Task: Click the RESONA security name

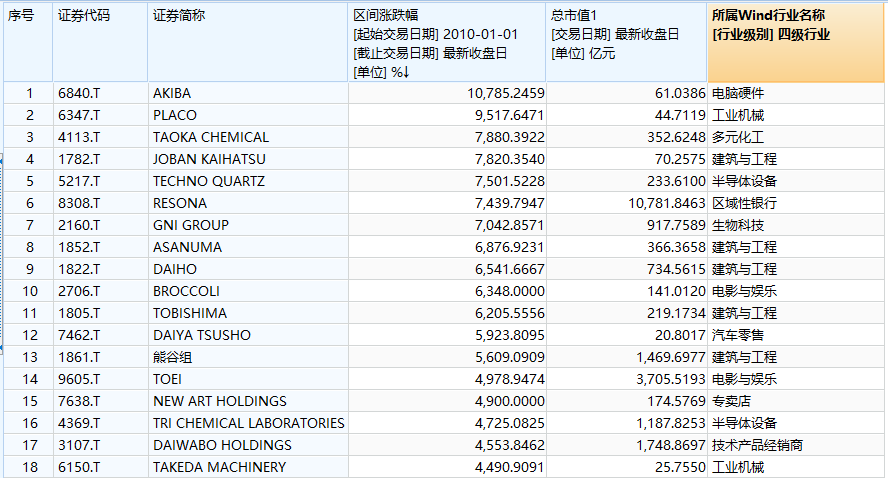Action: (179, 203)
